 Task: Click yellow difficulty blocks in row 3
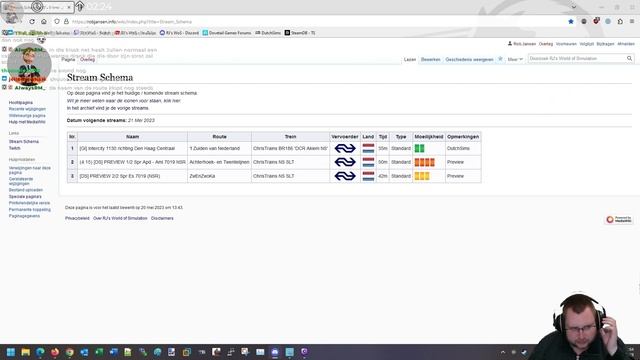click(422, 176)
